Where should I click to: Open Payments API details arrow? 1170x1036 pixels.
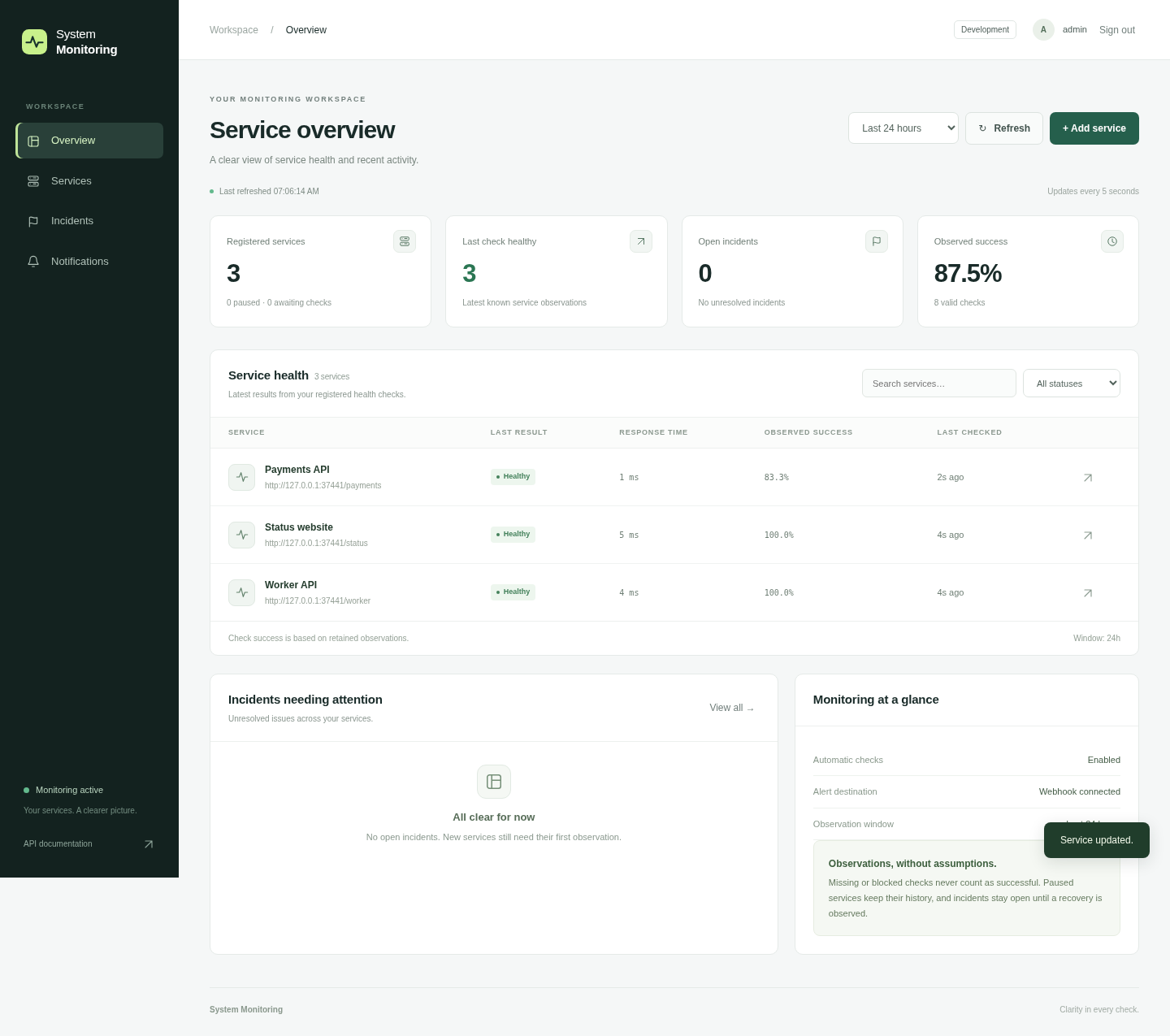pyautogui.click(x=1088, y=478)
